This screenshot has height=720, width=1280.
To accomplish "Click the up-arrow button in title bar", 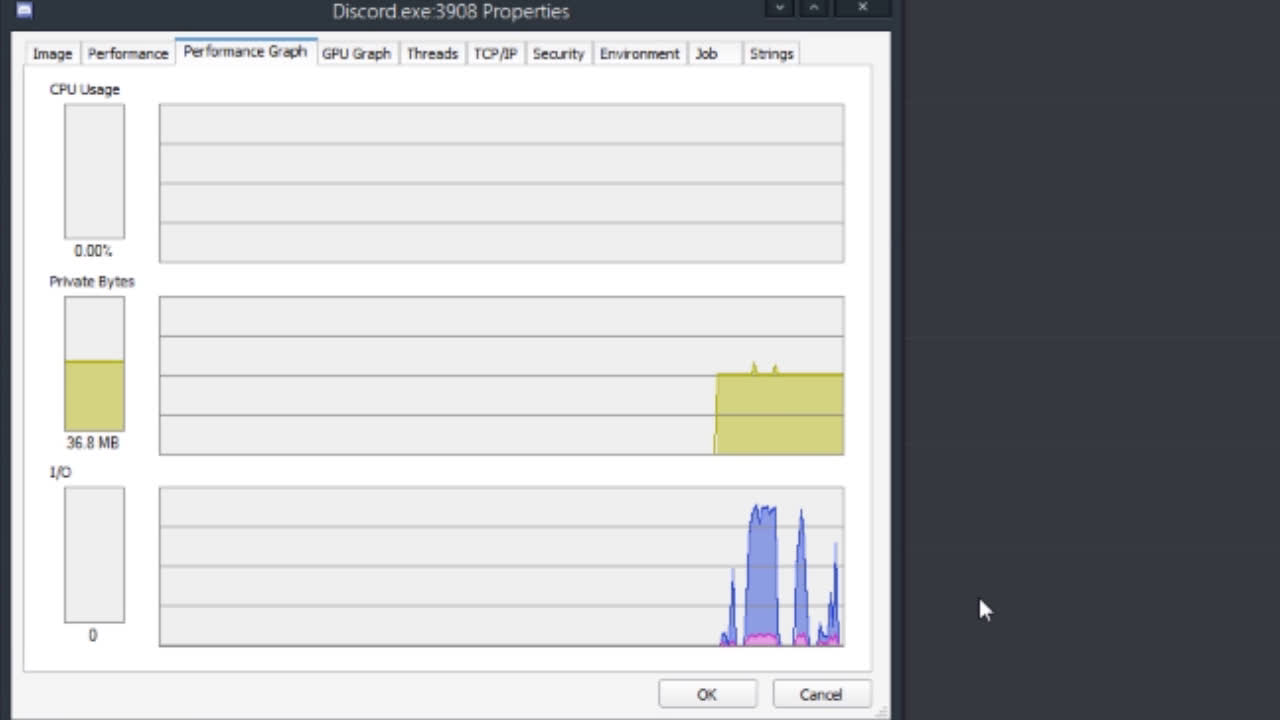I will [x=814, y=8].
